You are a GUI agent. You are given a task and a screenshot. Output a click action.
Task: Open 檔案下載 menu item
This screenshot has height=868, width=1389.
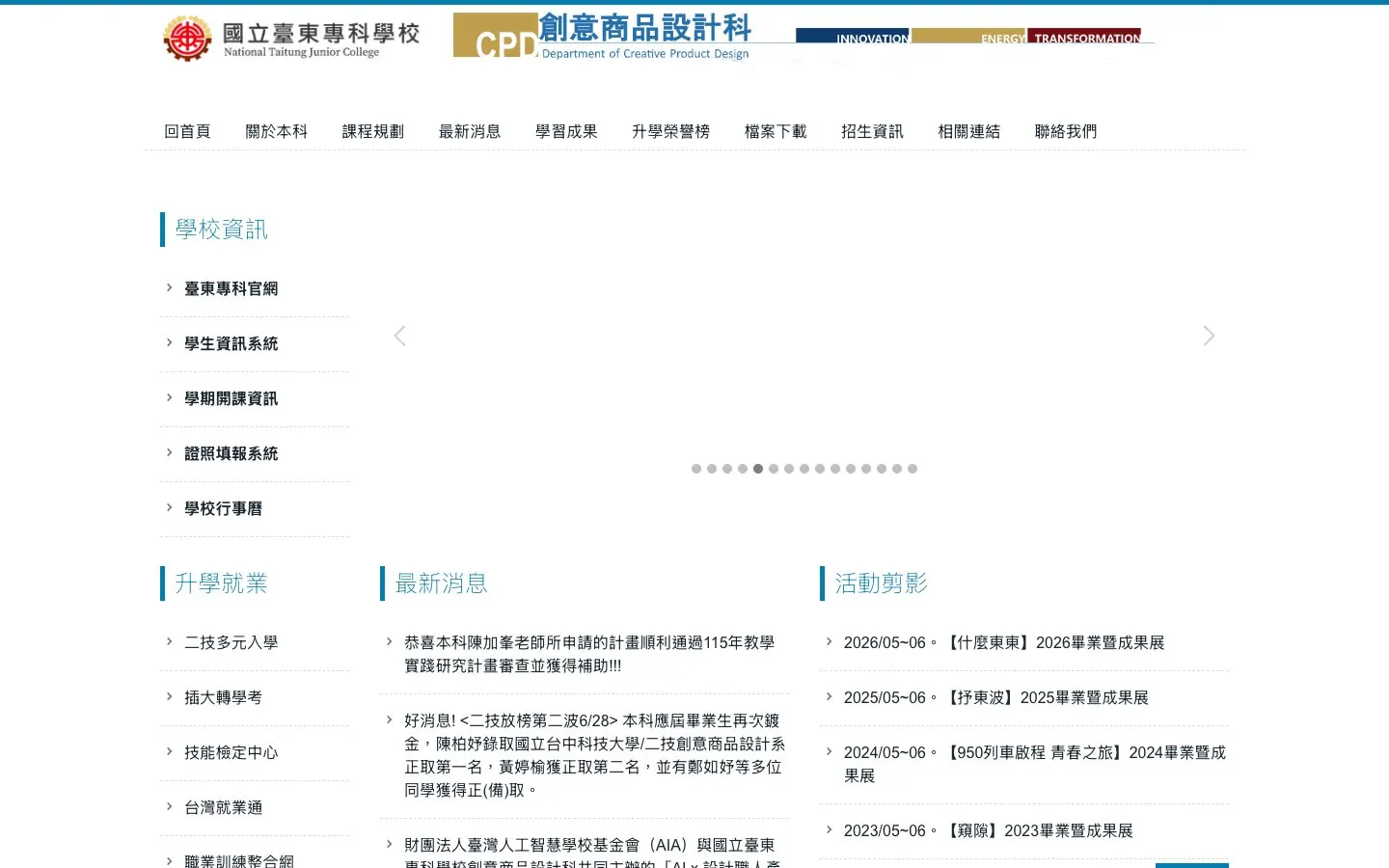pos(776,131)
